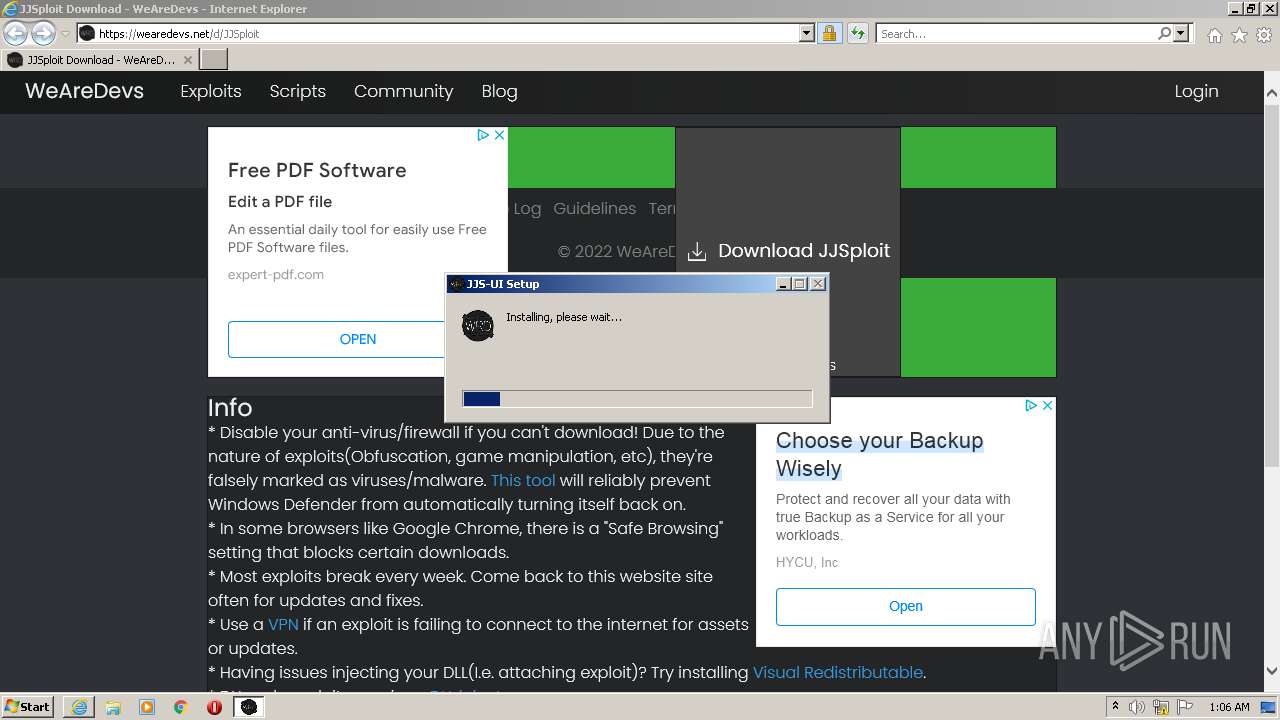
Task: Click the JJS-UI Setup title bar icon
Action: (455, 284)
